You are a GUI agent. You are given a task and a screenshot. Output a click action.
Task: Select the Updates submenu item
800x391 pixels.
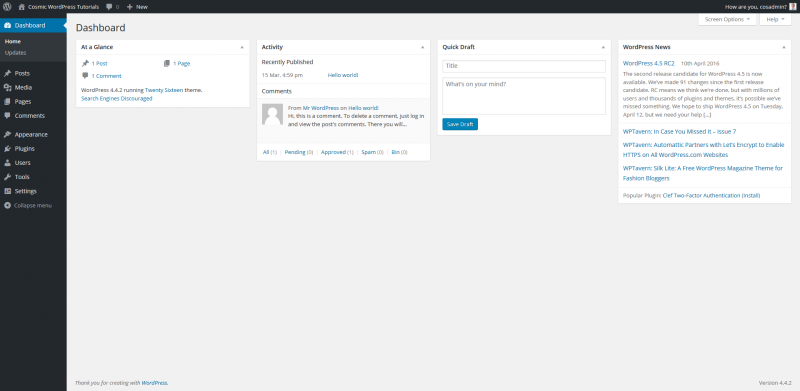coord(15,53)
